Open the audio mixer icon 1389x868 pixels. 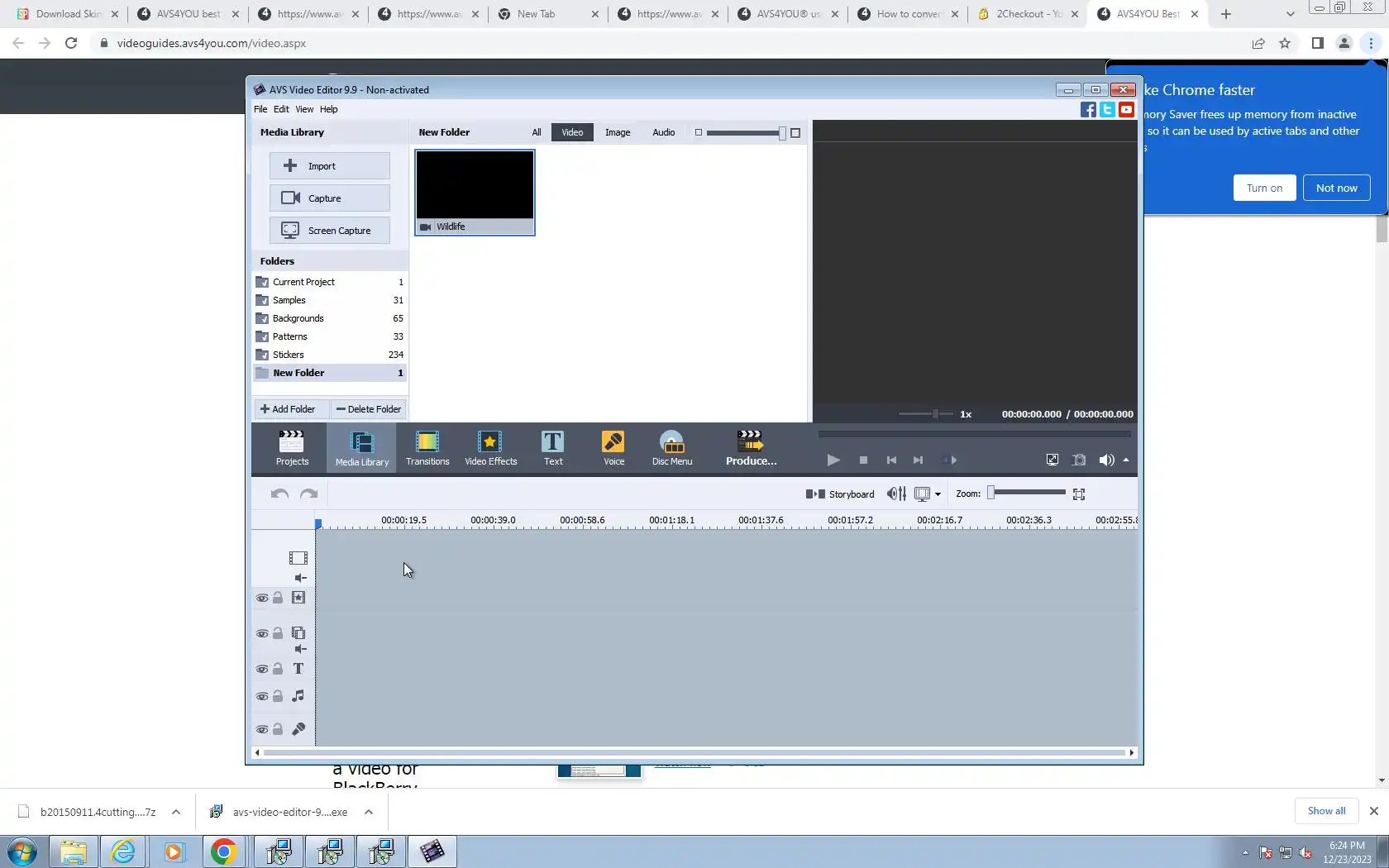[896, 494]
